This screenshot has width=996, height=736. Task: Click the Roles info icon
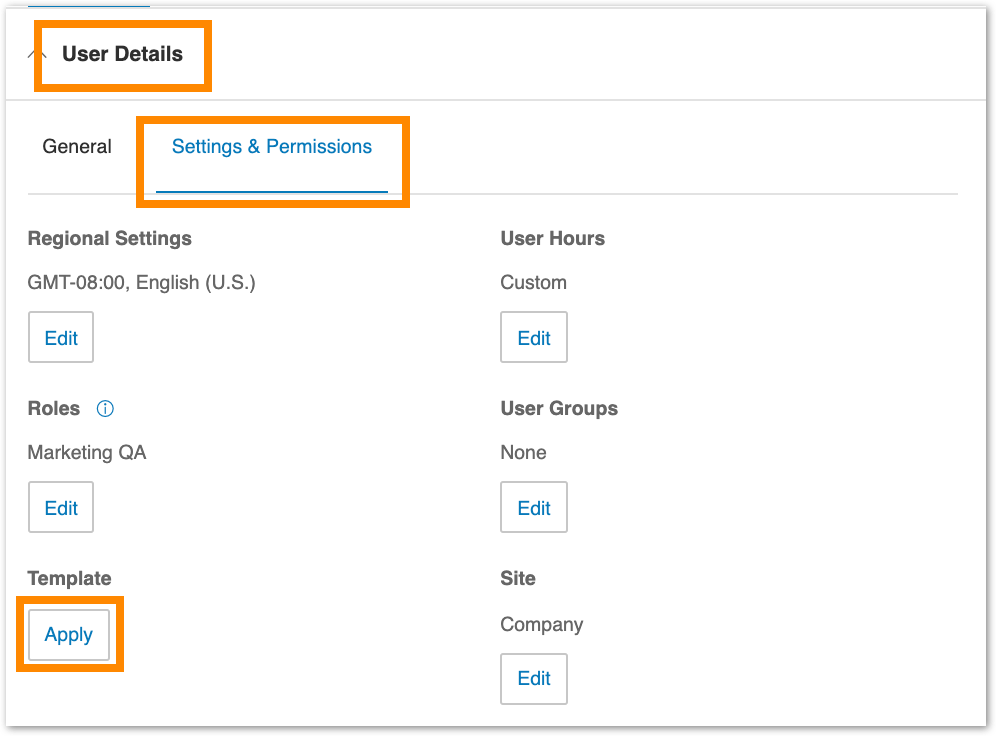click(105, 408)
